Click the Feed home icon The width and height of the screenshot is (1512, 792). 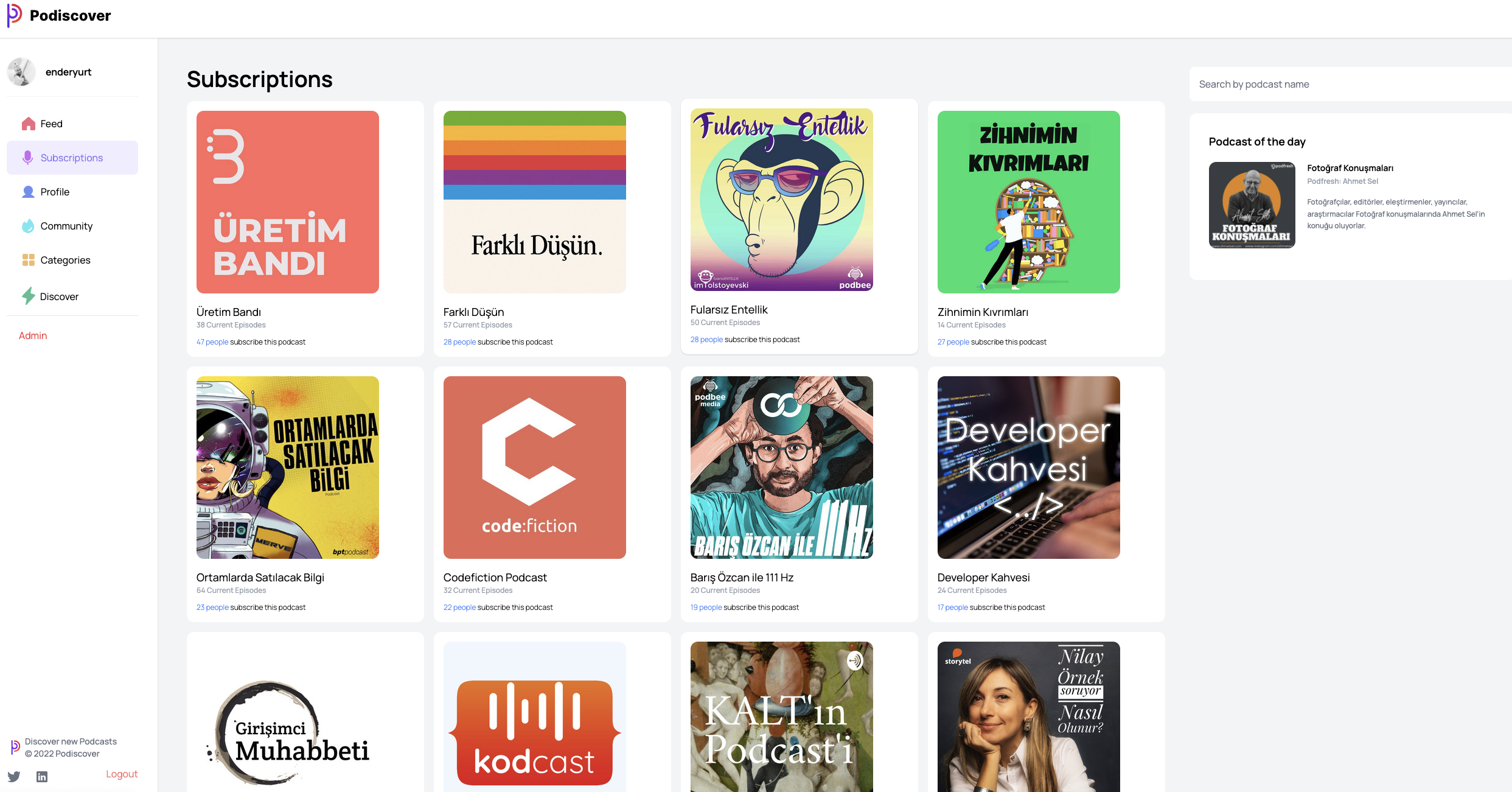(x=28, y=124)
